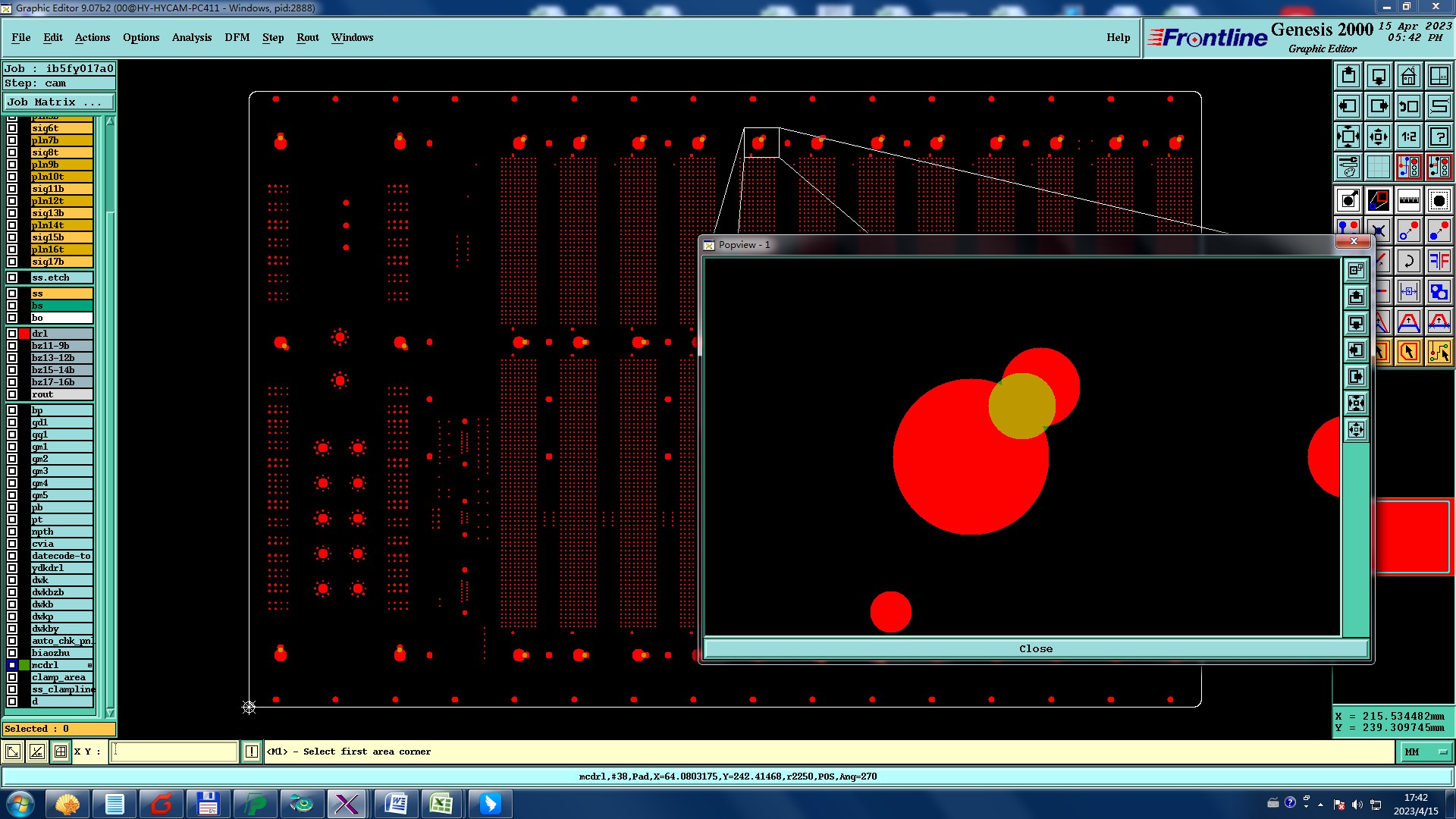
Task: Open the DFM menu
Action: (237, 37)
